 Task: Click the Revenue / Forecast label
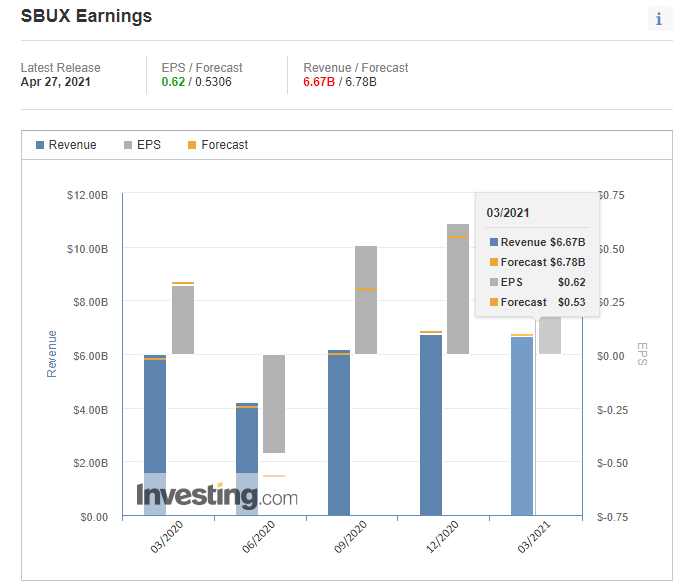click(x=356, y=68)
